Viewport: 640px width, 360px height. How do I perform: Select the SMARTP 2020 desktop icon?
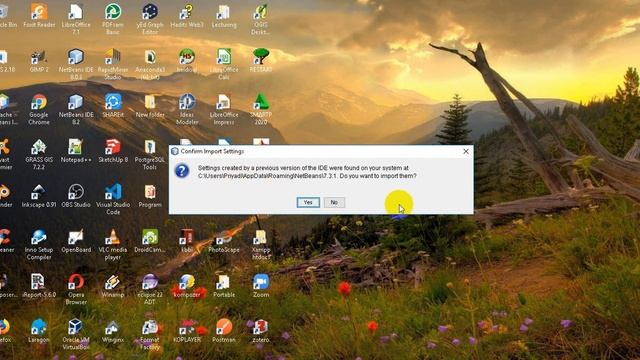pyautogui.click(x=260, y=109)
